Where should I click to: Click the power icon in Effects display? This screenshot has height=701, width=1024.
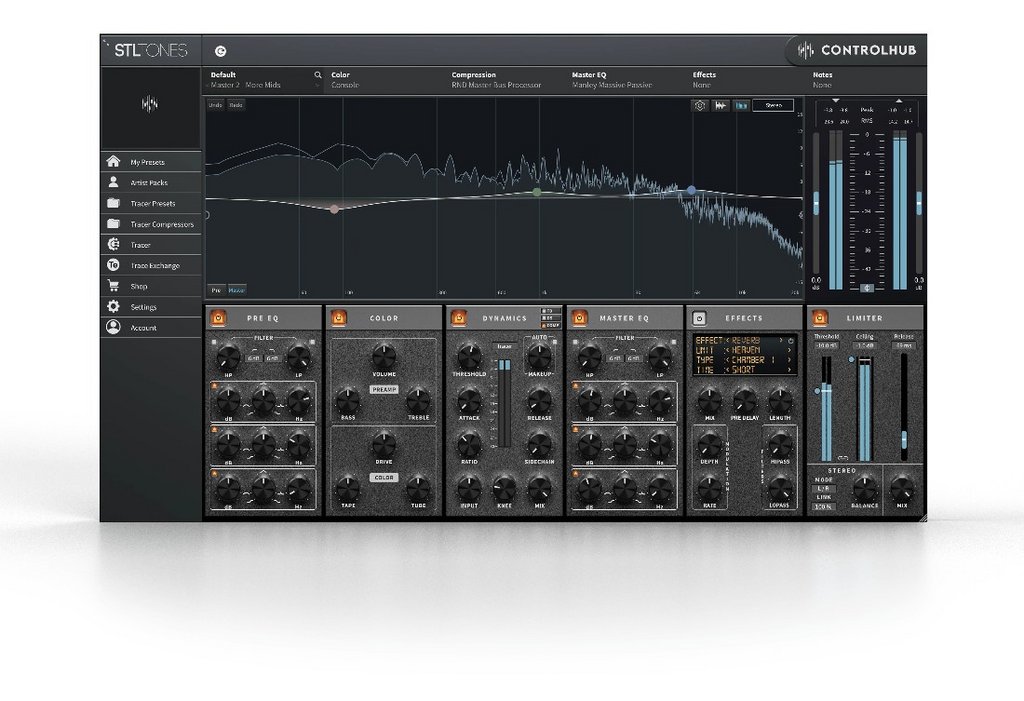tap(791, 341)
